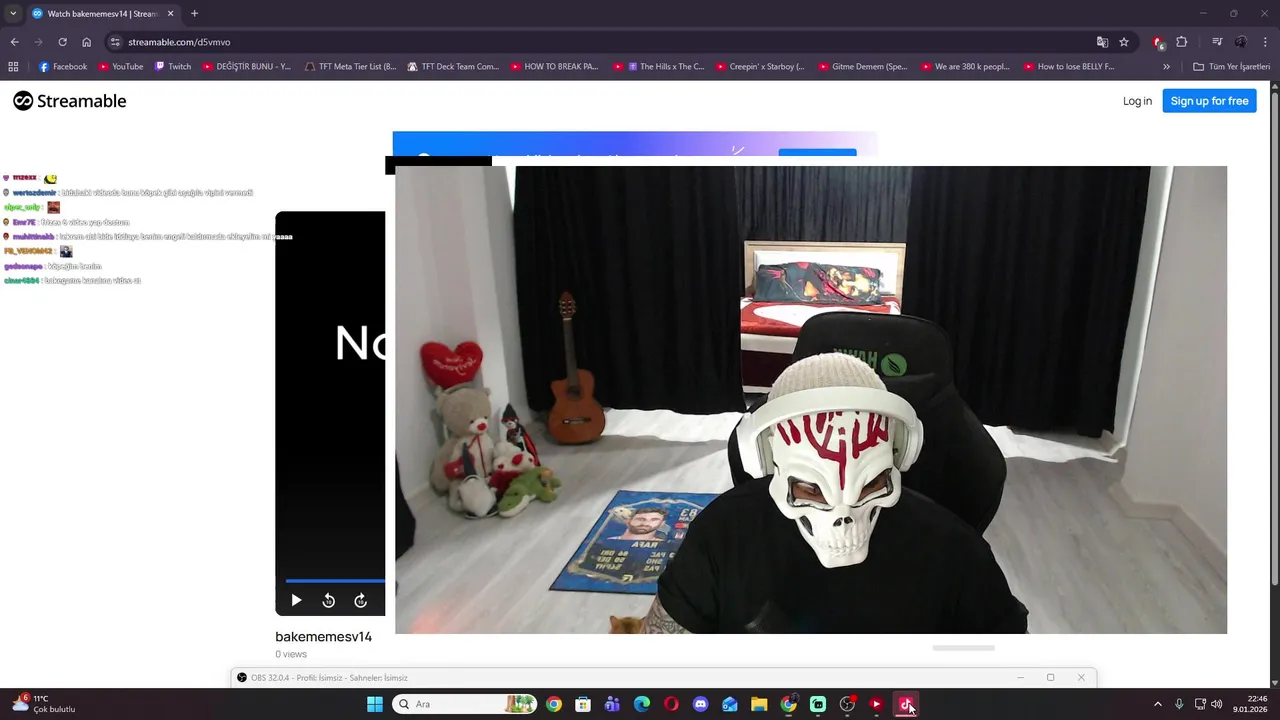
Task: Click the Streamable logo
Action: click(x=70, y=101)
